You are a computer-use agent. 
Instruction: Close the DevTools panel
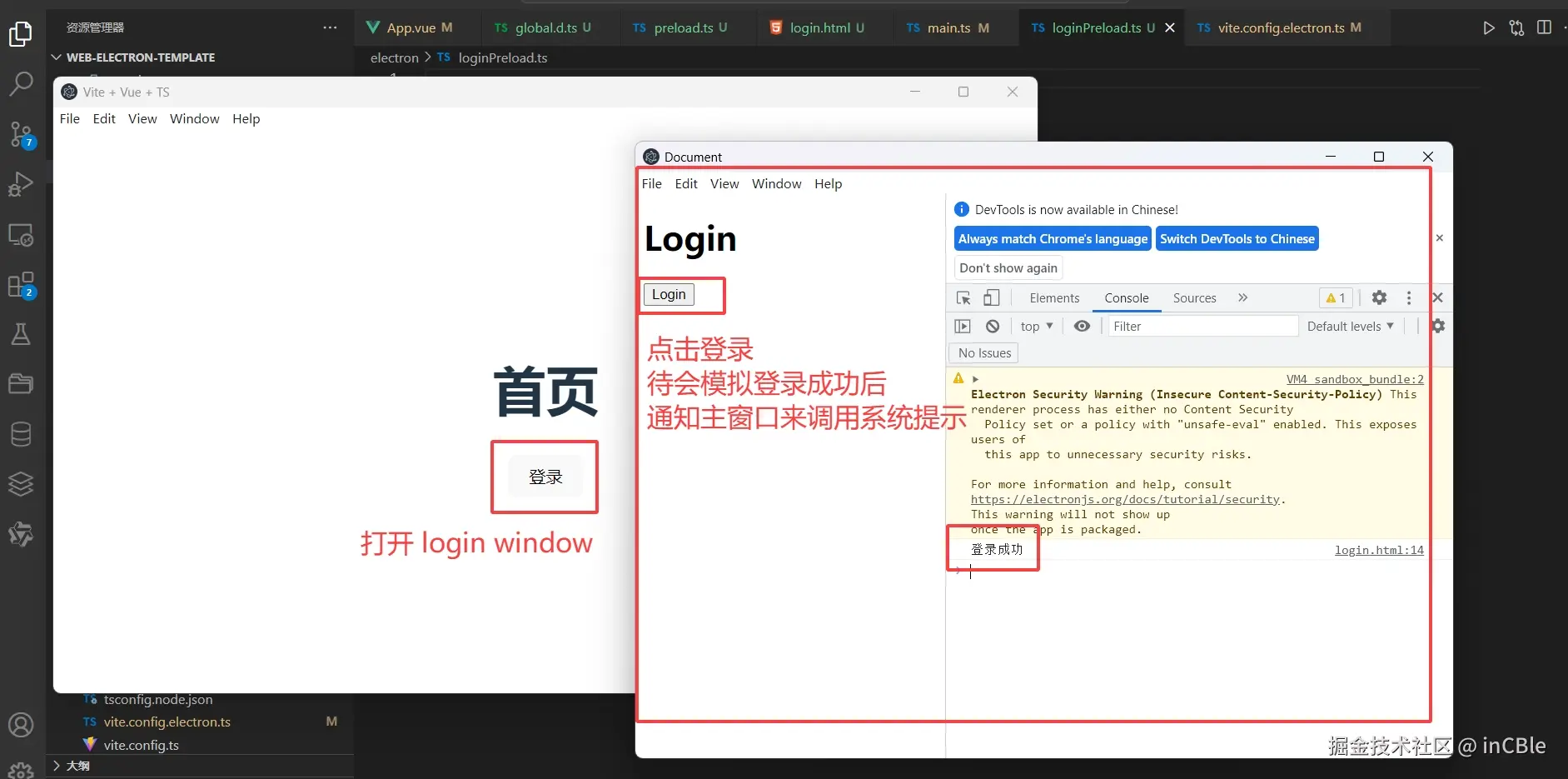tap(1437, 297)
